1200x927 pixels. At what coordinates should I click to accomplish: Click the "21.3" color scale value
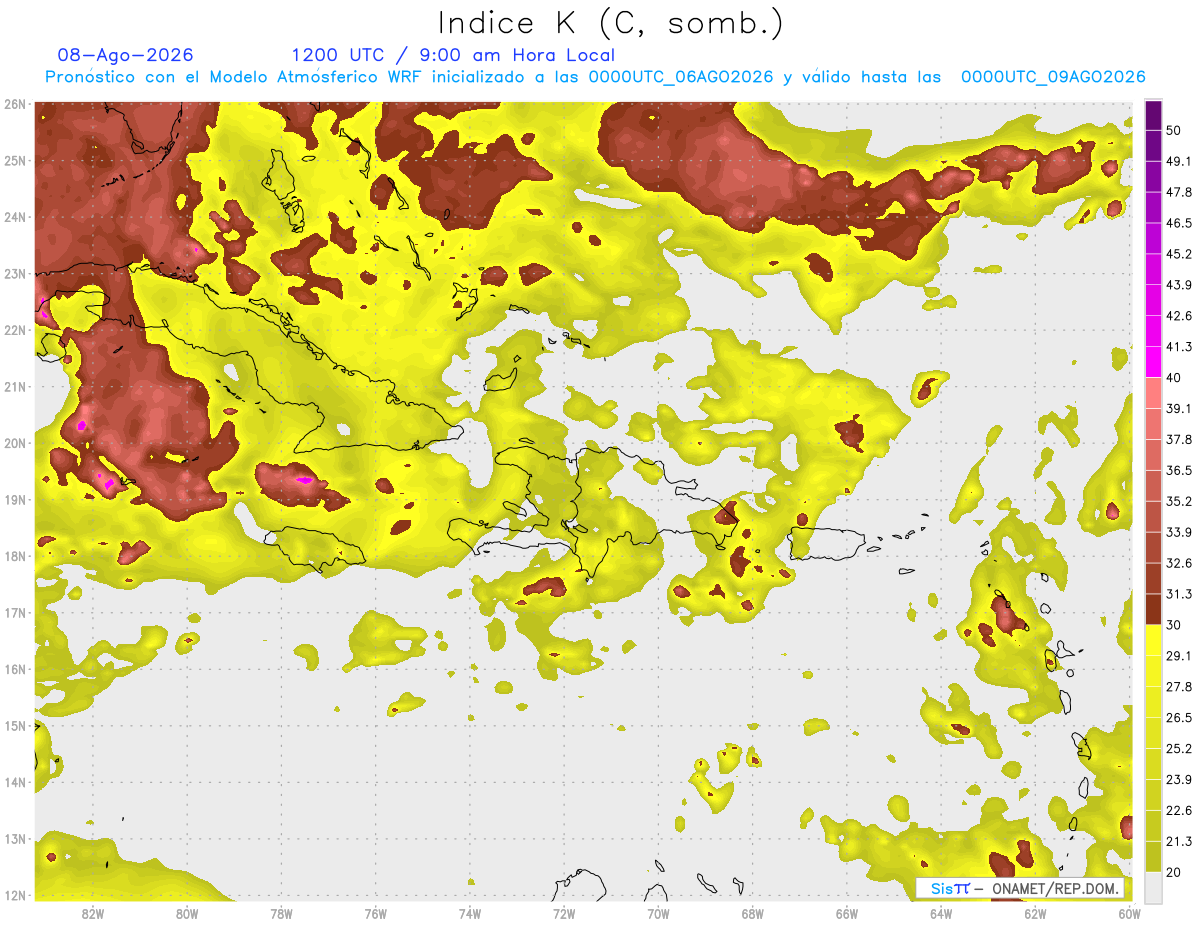pos(1178,842)
